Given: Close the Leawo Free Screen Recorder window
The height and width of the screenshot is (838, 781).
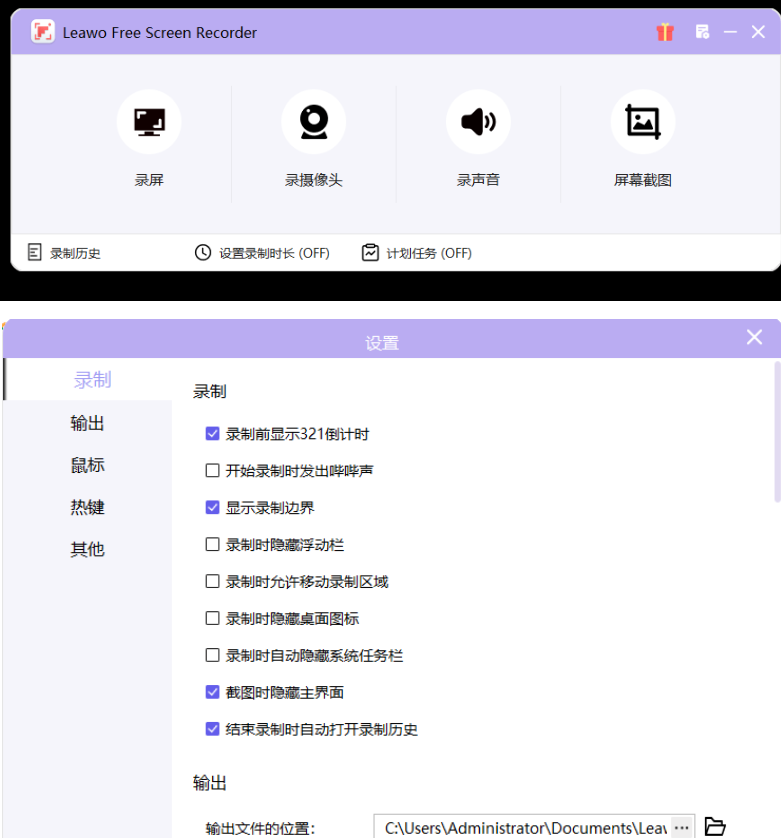Looking at the screenshot, I should pyautogui.click(x=758, y=32).
